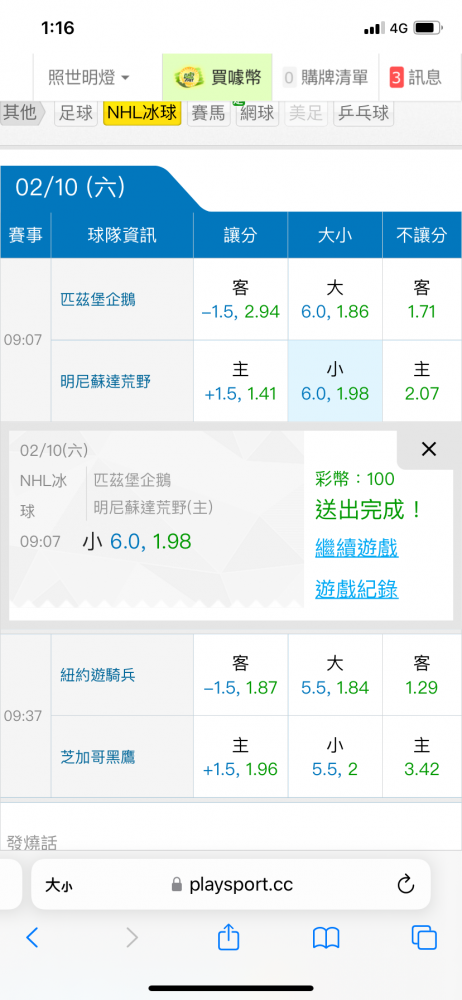Image resolution: width=462 pixels, height=1000 pixels.
Task: Show Safari open tabs icon
Action: tap(424, 937)
